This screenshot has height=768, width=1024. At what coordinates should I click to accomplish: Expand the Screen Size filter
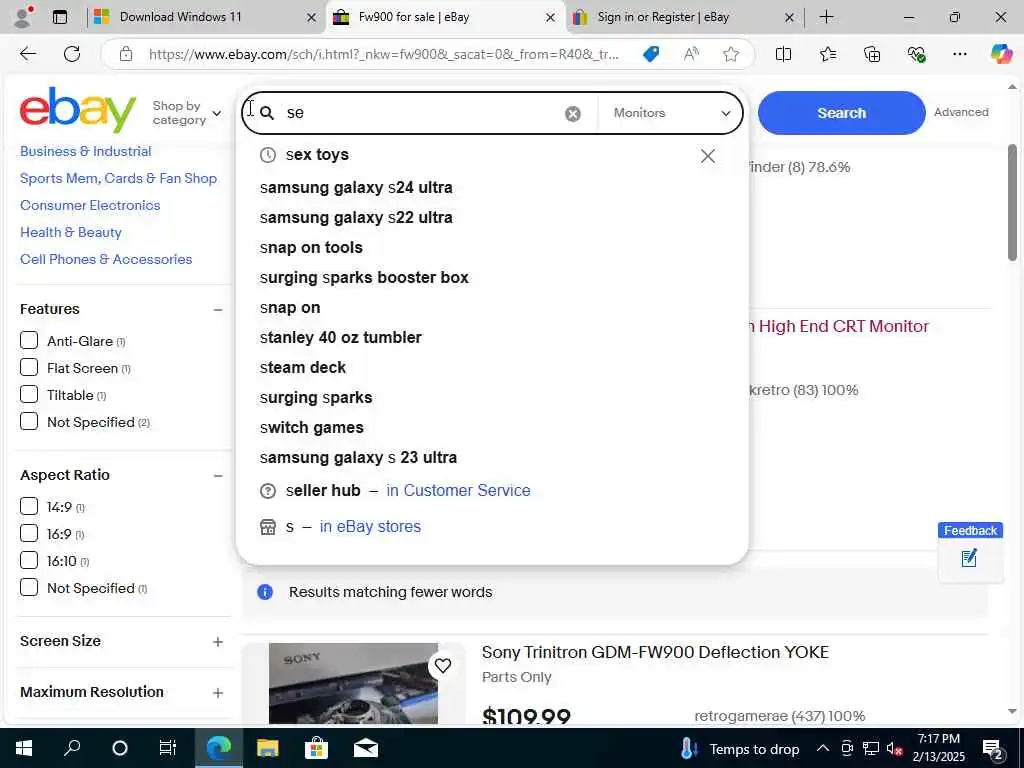click(218, 641)
